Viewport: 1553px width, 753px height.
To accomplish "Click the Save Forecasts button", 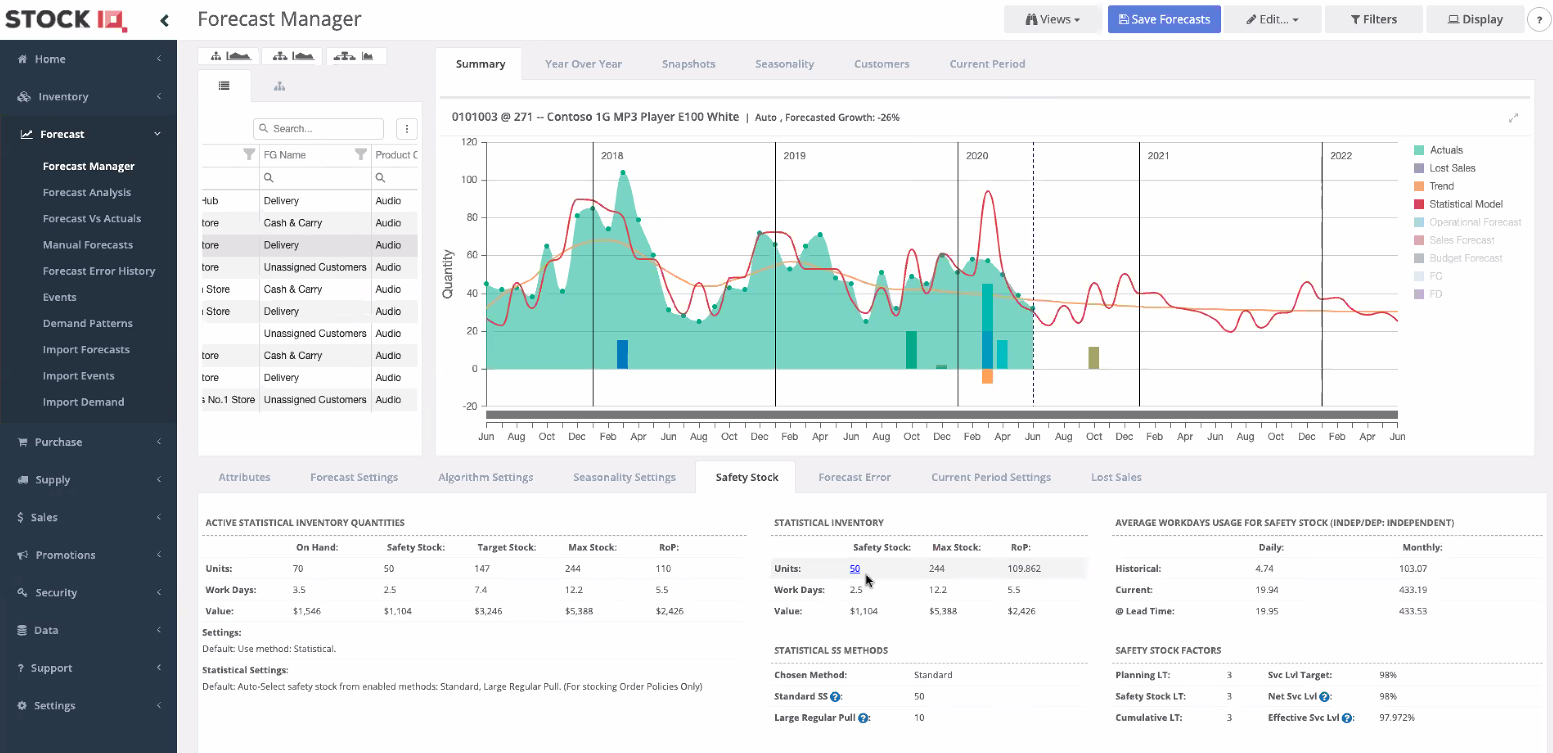I will 1163,18.
